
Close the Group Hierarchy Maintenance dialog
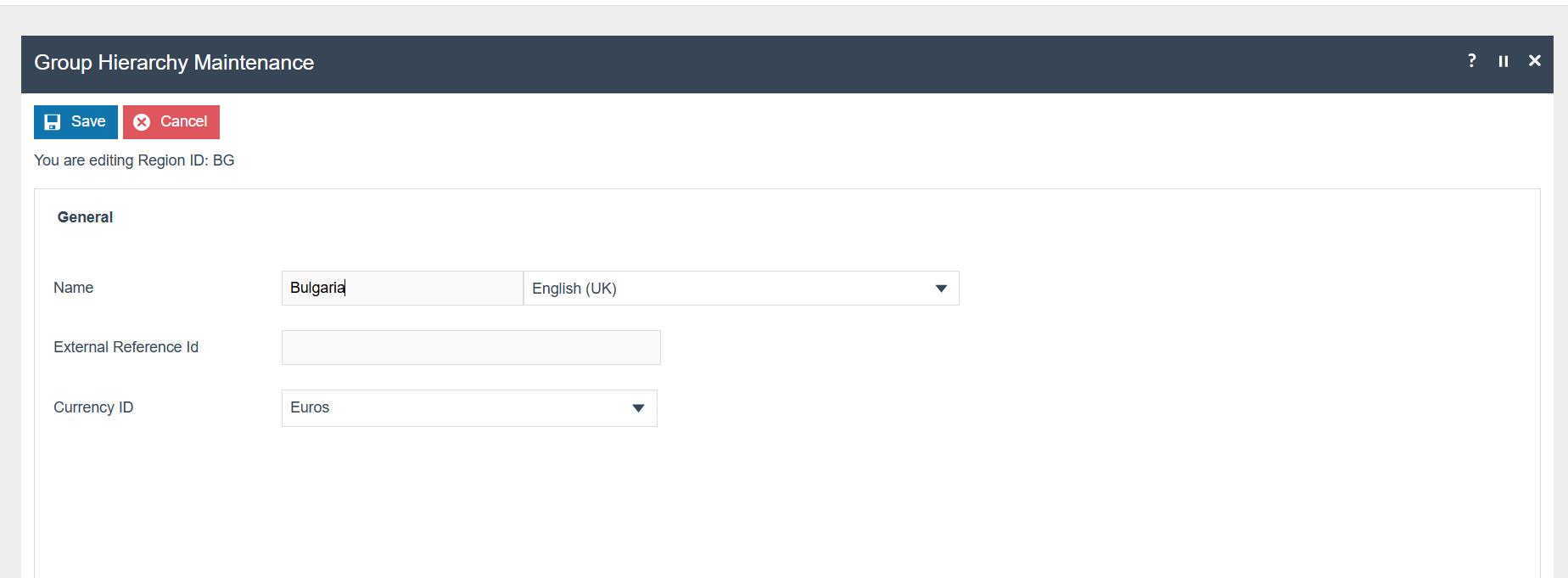pyautogui.click(x=1534, y=60)
